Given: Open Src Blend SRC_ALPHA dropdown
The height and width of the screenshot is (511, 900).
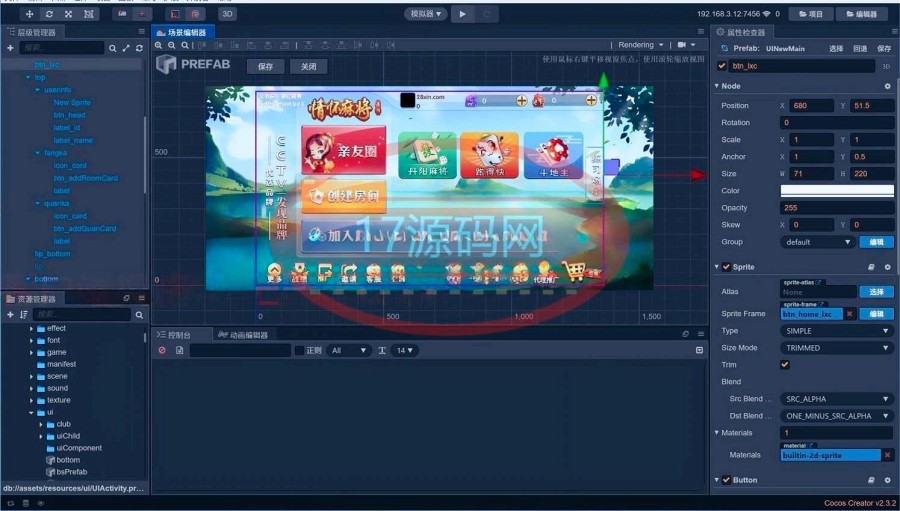Looking at the screenshot, I should pyautogui.click(x=837, y=399).
